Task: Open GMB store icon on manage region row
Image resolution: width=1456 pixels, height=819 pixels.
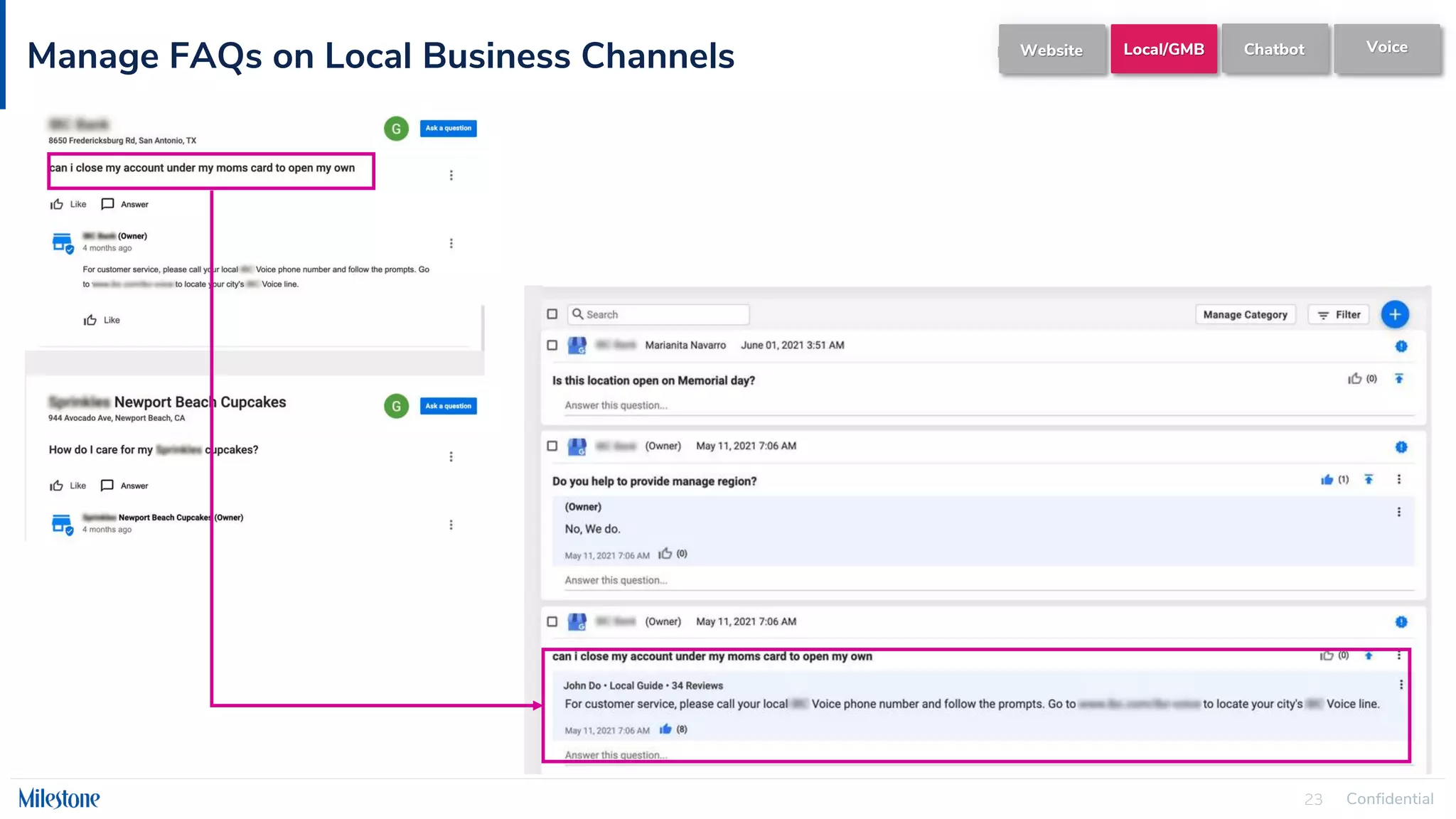Action: [x=577, y=446]
